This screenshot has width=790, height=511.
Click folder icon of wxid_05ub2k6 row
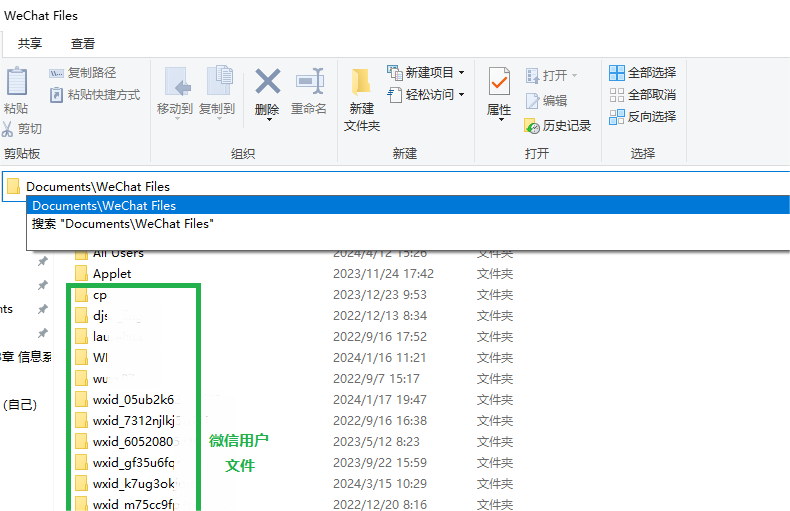pos(81,399)
